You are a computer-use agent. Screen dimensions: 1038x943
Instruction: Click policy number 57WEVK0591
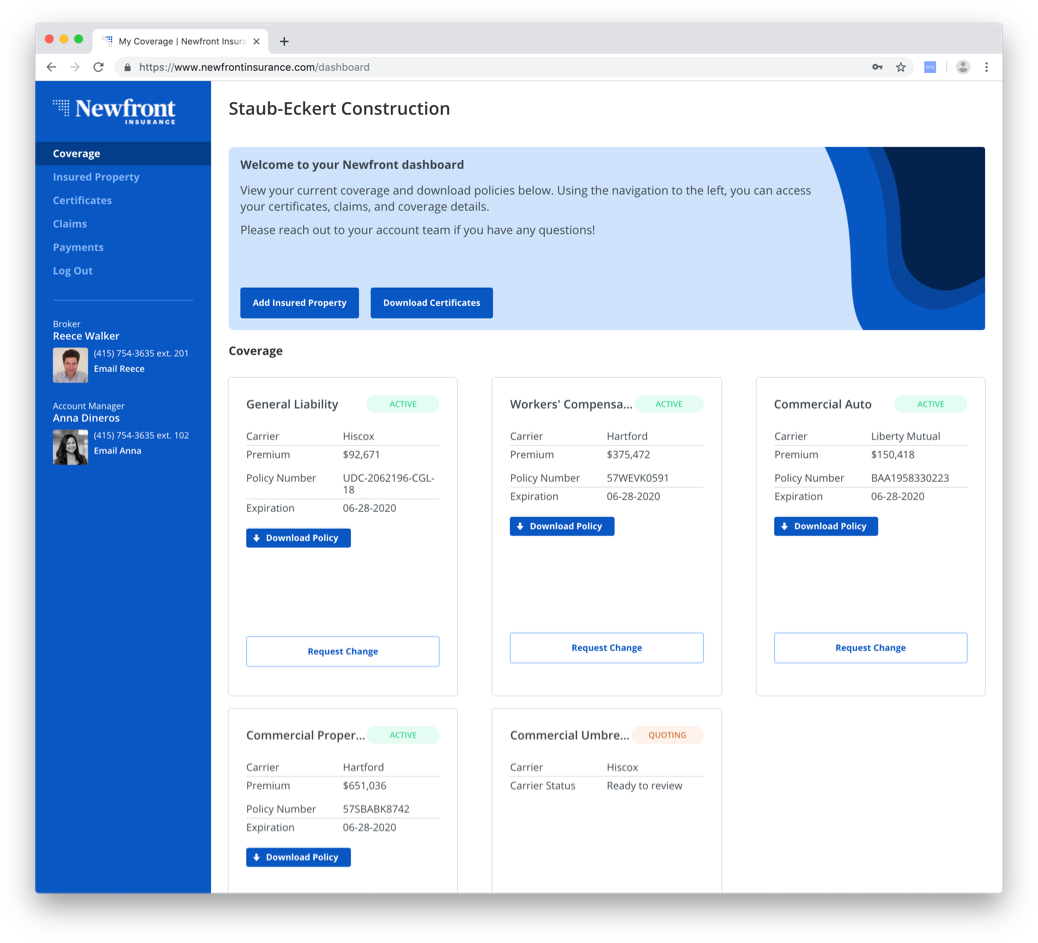(637, 478)
